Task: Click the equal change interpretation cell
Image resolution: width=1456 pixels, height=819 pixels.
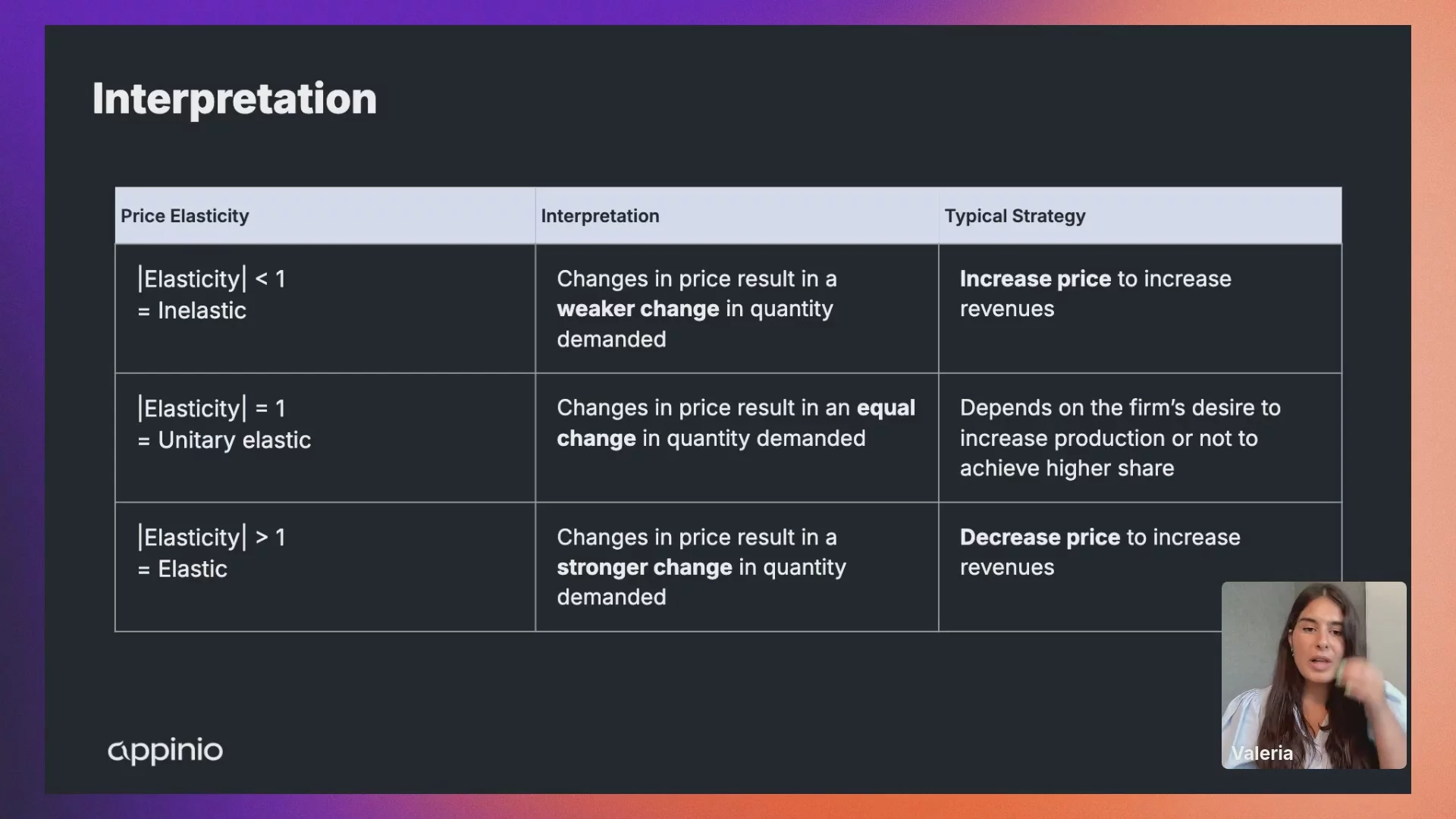Action: tap(737, 438)
